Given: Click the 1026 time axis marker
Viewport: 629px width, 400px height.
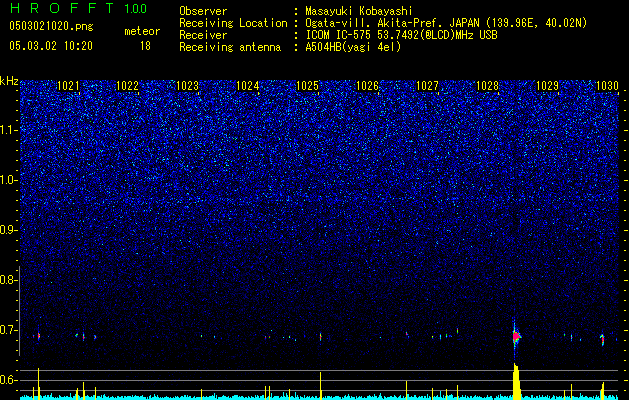Looking at the screenshot, I should pos(367,86).
